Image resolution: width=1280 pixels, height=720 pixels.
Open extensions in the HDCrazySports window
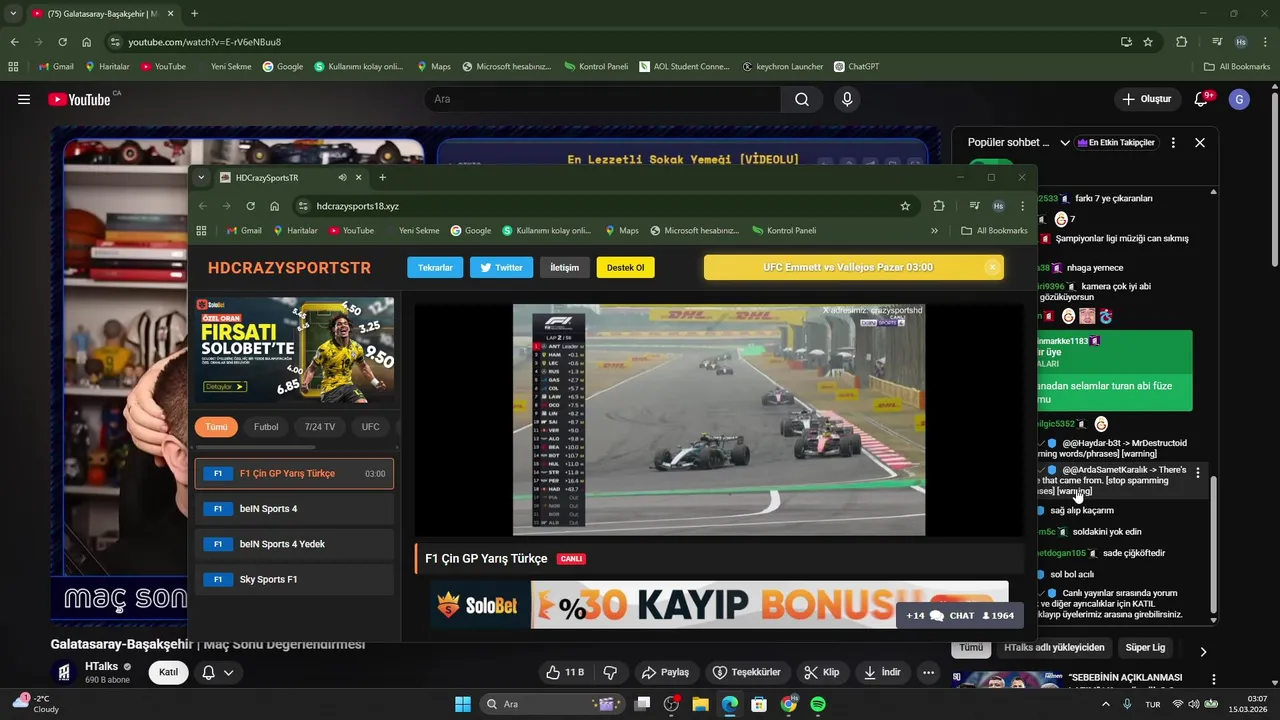pos(939,206)
